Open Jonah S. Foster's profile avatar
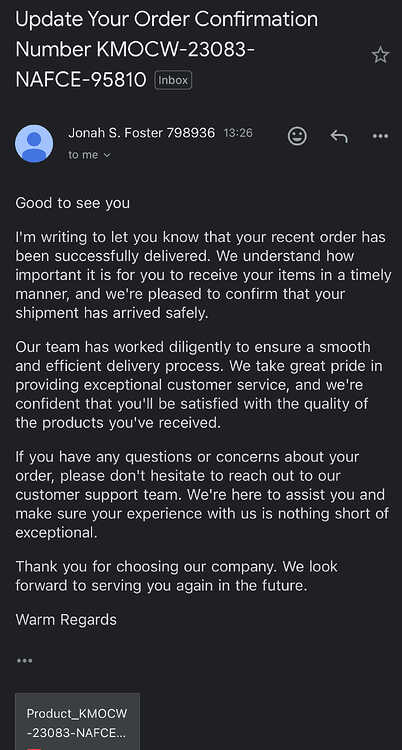The width and height of the screenshot is (402, 750). (x=34, y=143)
